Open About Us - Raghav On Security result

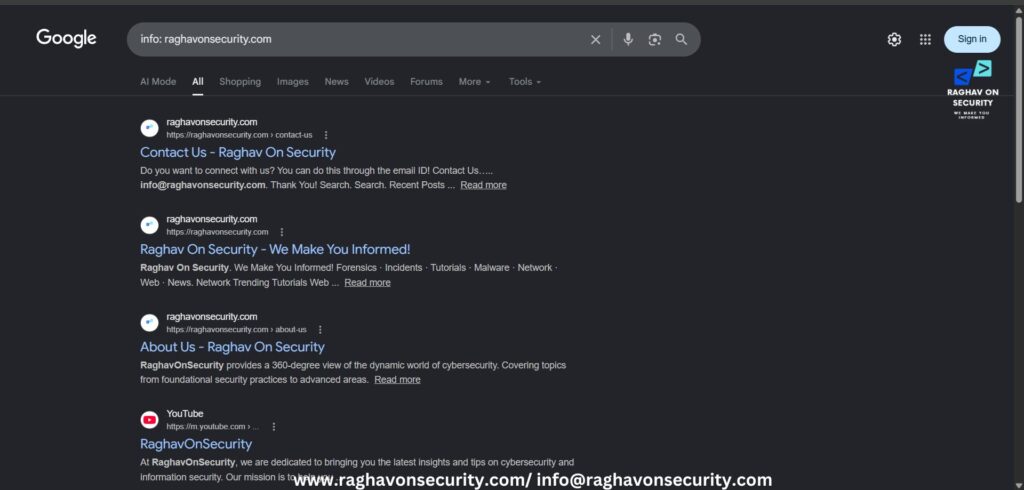pos(232,347)
